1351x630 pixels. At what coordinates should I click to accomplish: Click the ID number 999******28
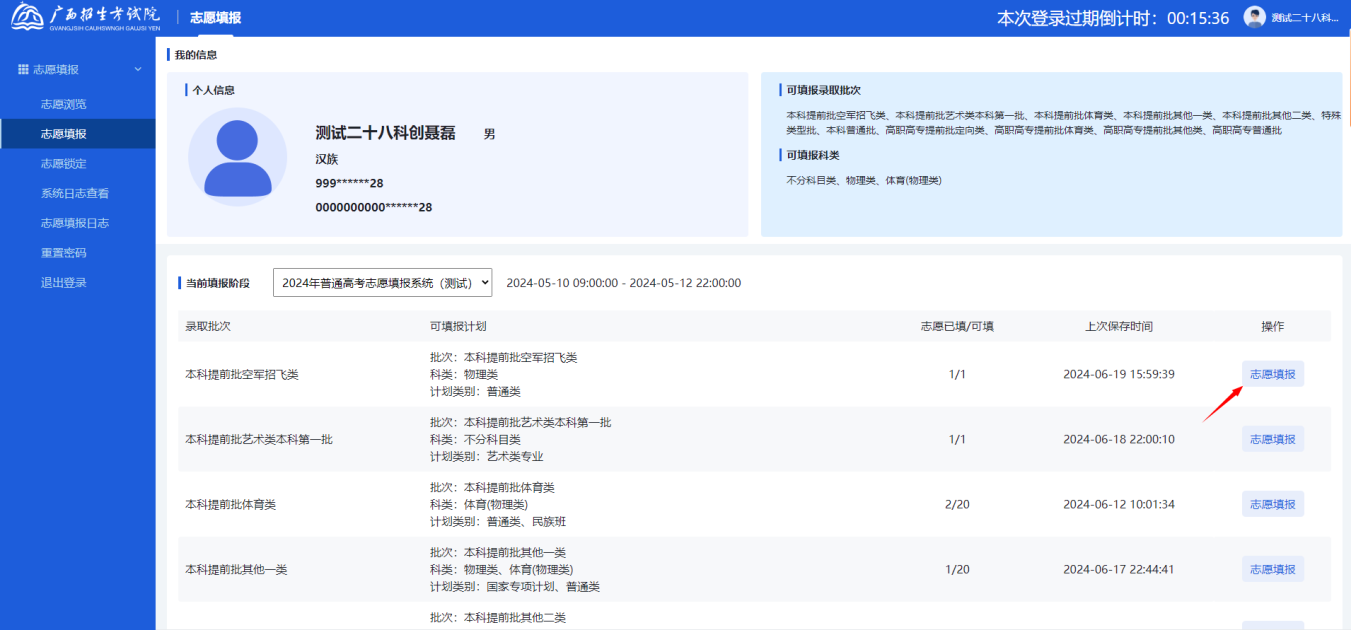(x=349, y=183)
